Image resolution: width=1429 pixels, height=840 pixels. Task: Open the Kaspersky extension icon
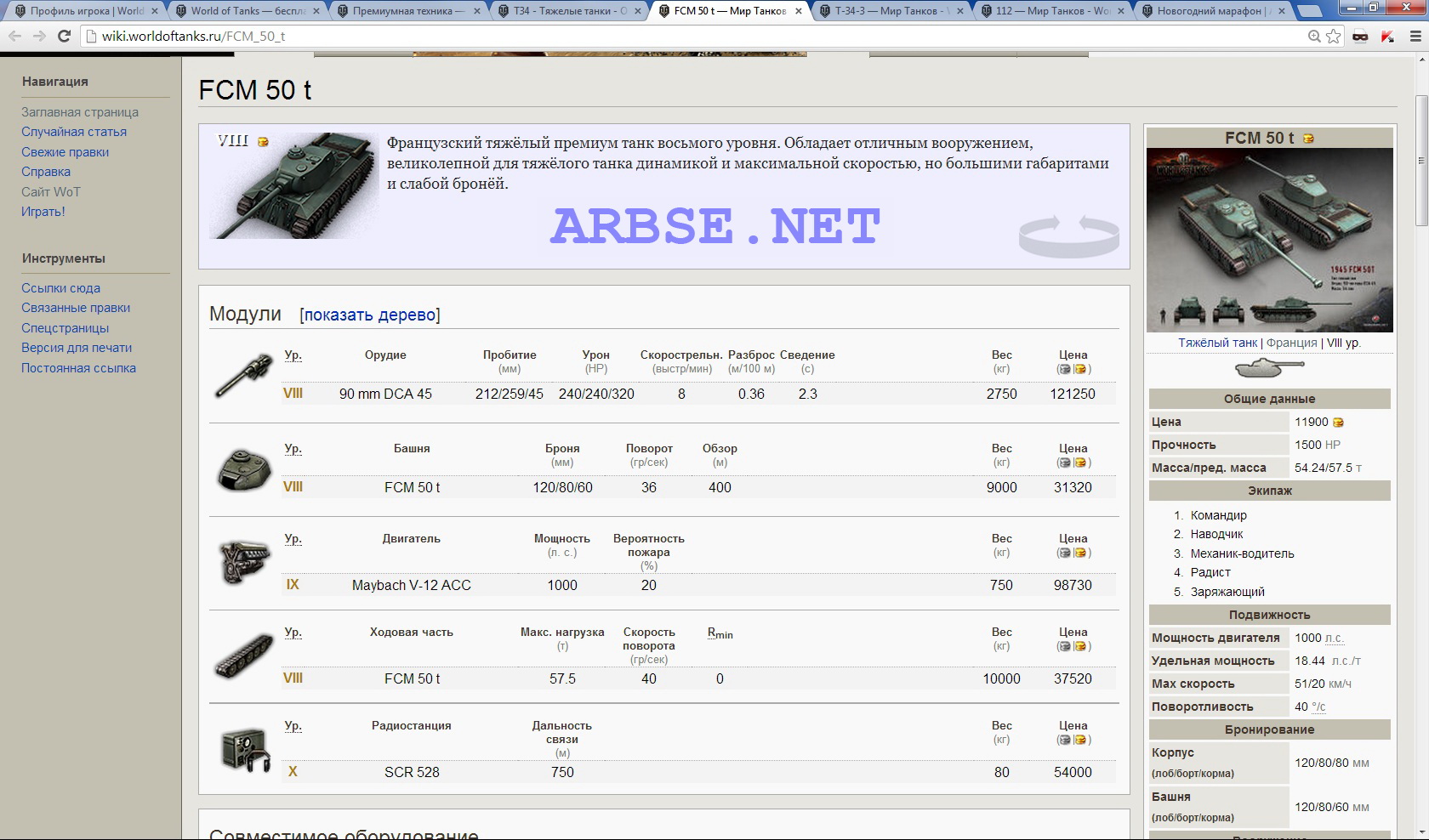pyautogui.click(x=1387, y=37)
